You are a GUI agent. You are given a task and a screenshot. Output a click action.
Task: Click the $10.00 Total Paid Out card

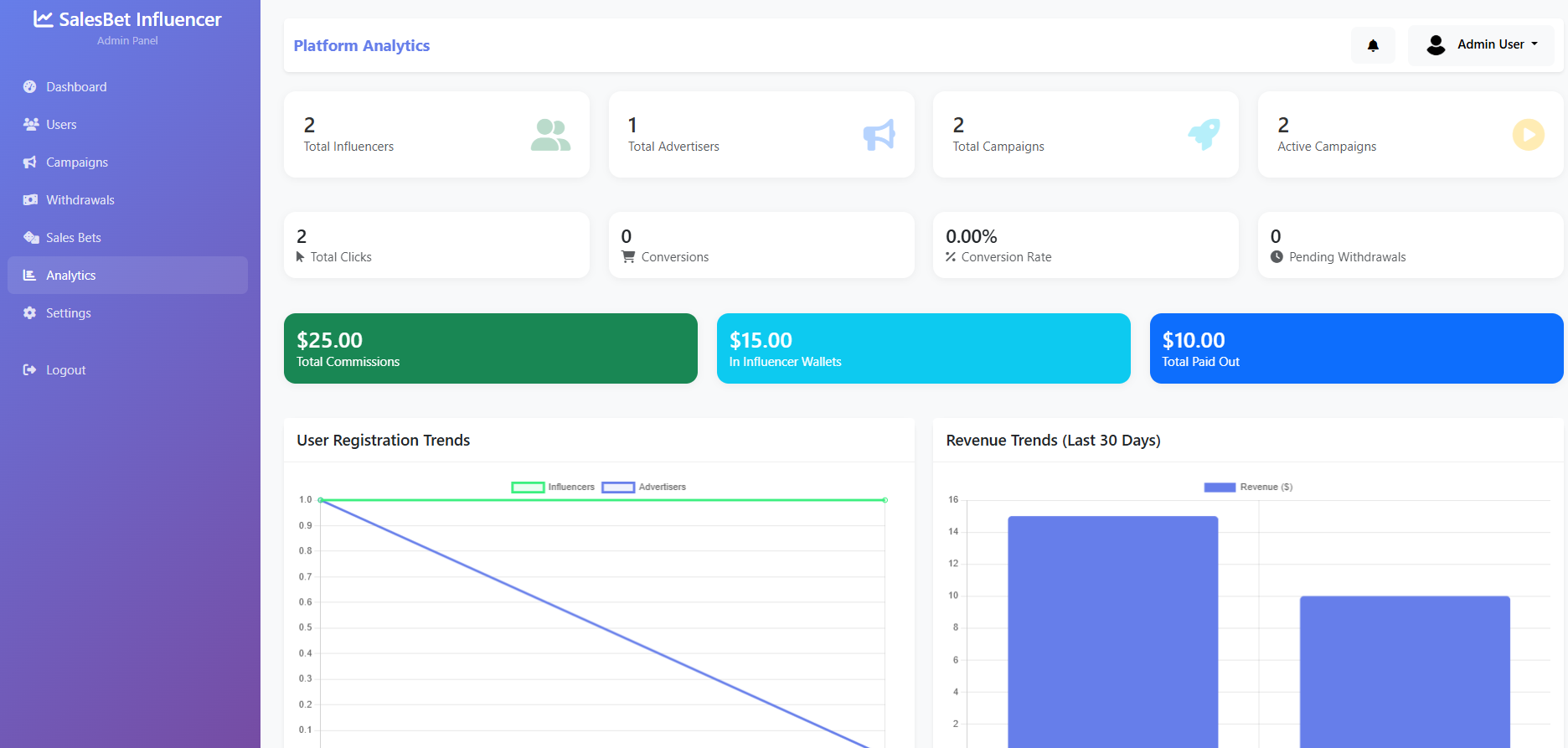1357,348
